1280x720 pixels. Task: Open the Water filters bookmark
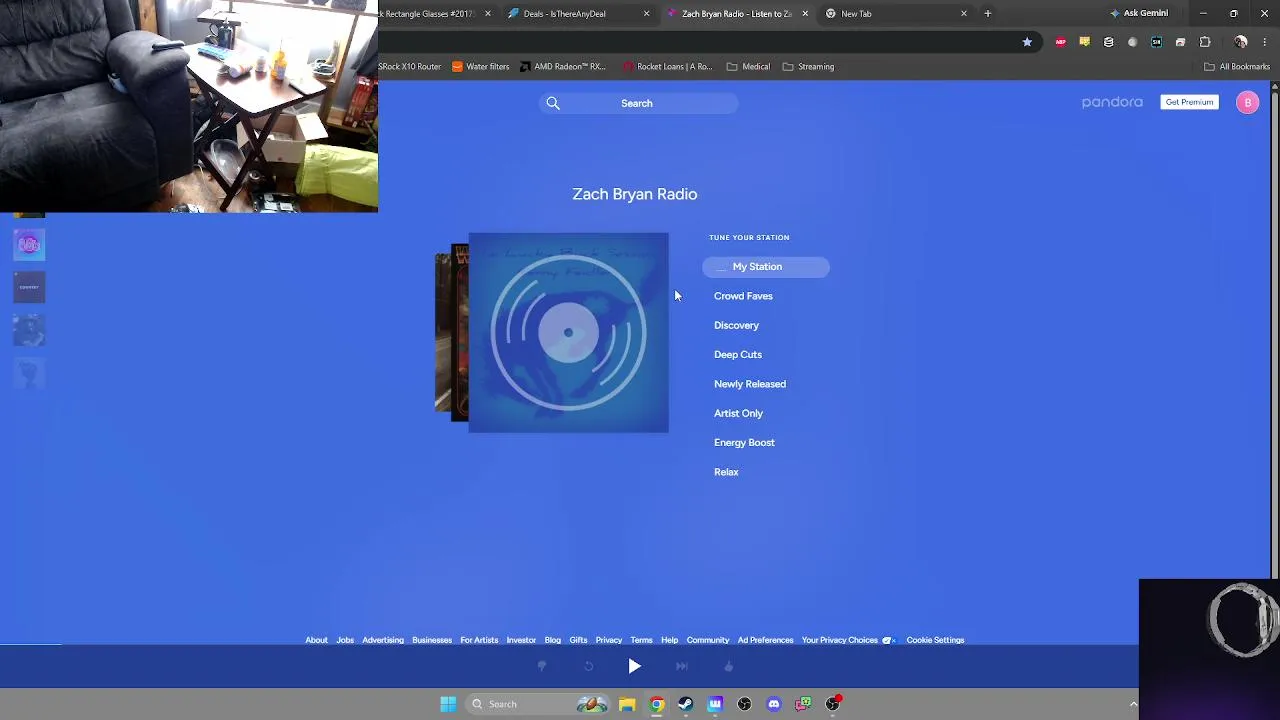click(481, 67)
